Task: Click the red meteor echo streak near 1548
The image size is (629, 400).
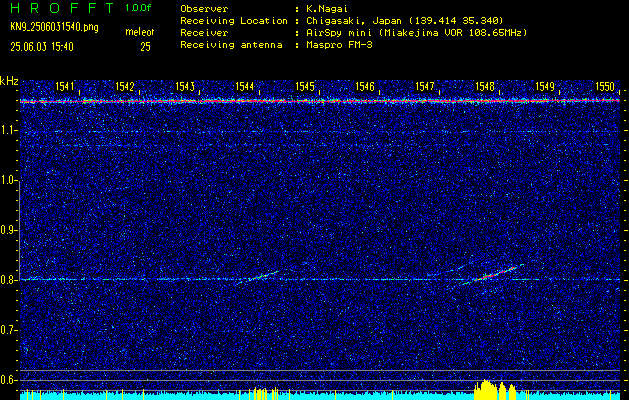Action: 495,274
